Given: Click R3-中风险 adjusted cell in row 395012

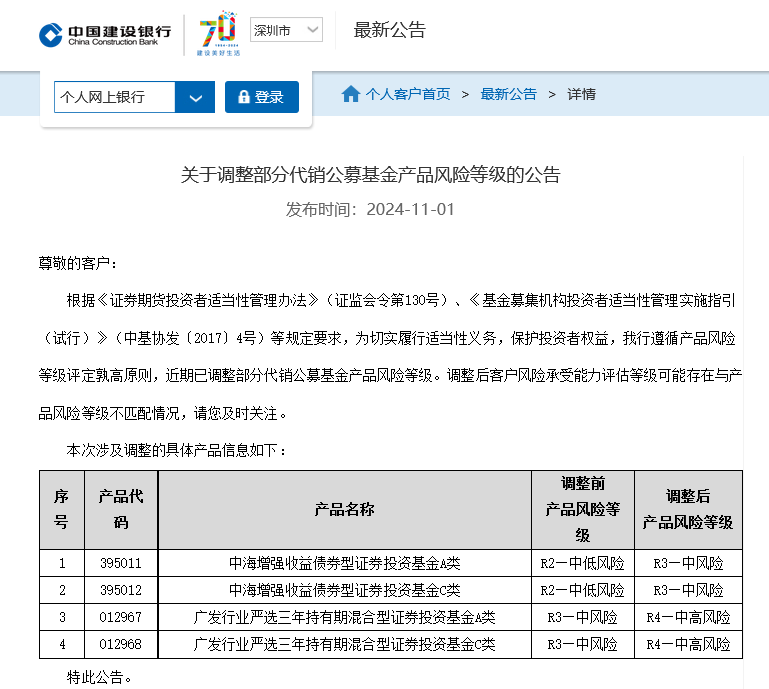Looking at the screenshot, I should click(688, 590).
